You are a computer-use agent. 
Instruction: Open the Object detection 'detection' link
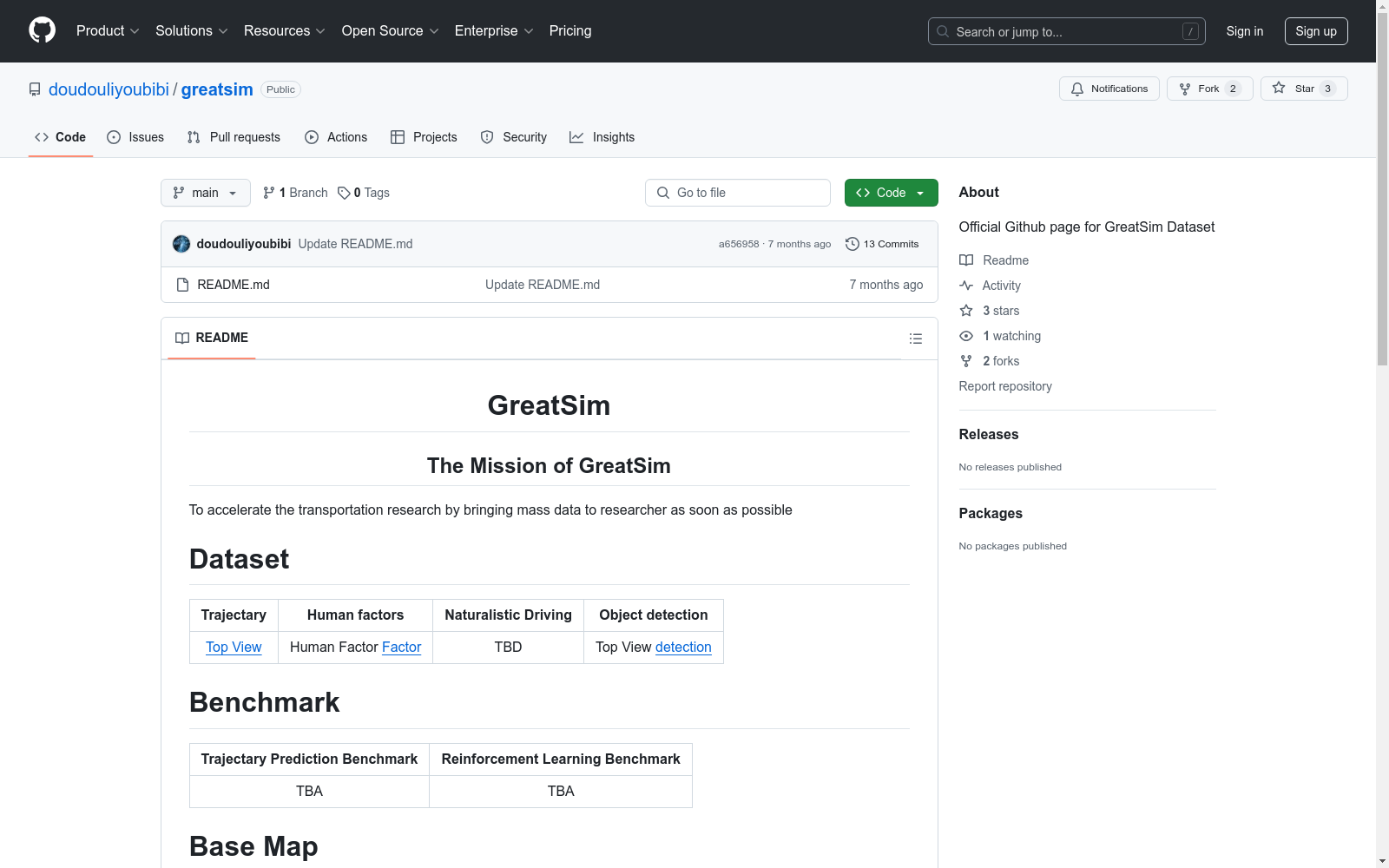pos(683,647)
